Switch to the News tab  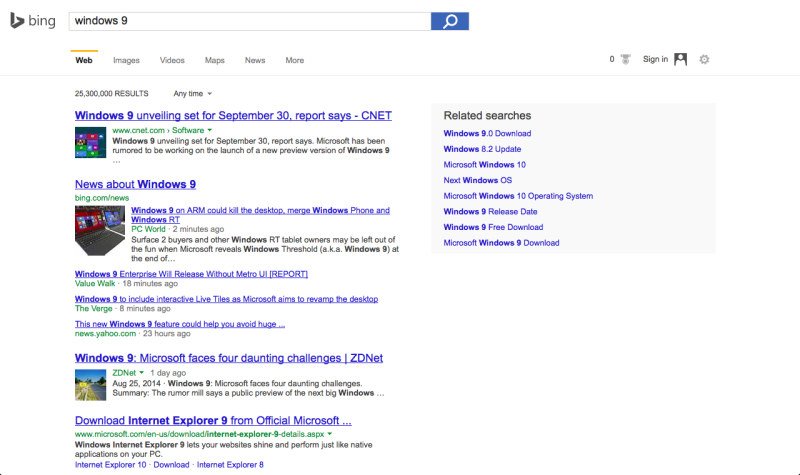(255, 60)
